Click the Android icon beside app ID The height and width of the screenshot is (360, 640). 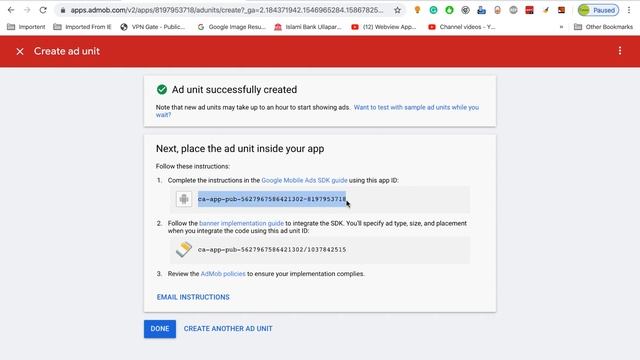[x=184, y=199]
